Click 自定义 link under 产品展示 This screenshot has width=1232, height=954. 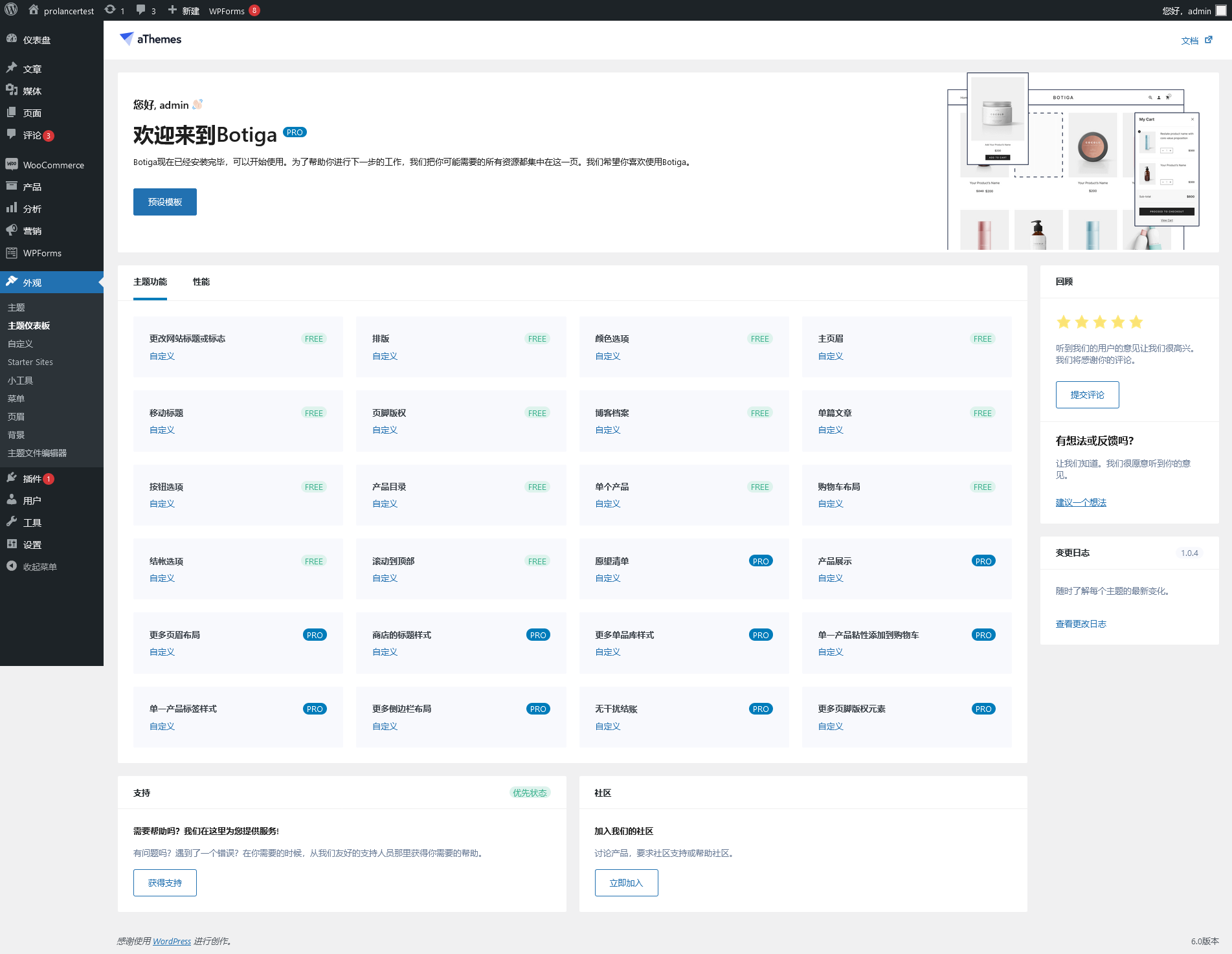831,578
